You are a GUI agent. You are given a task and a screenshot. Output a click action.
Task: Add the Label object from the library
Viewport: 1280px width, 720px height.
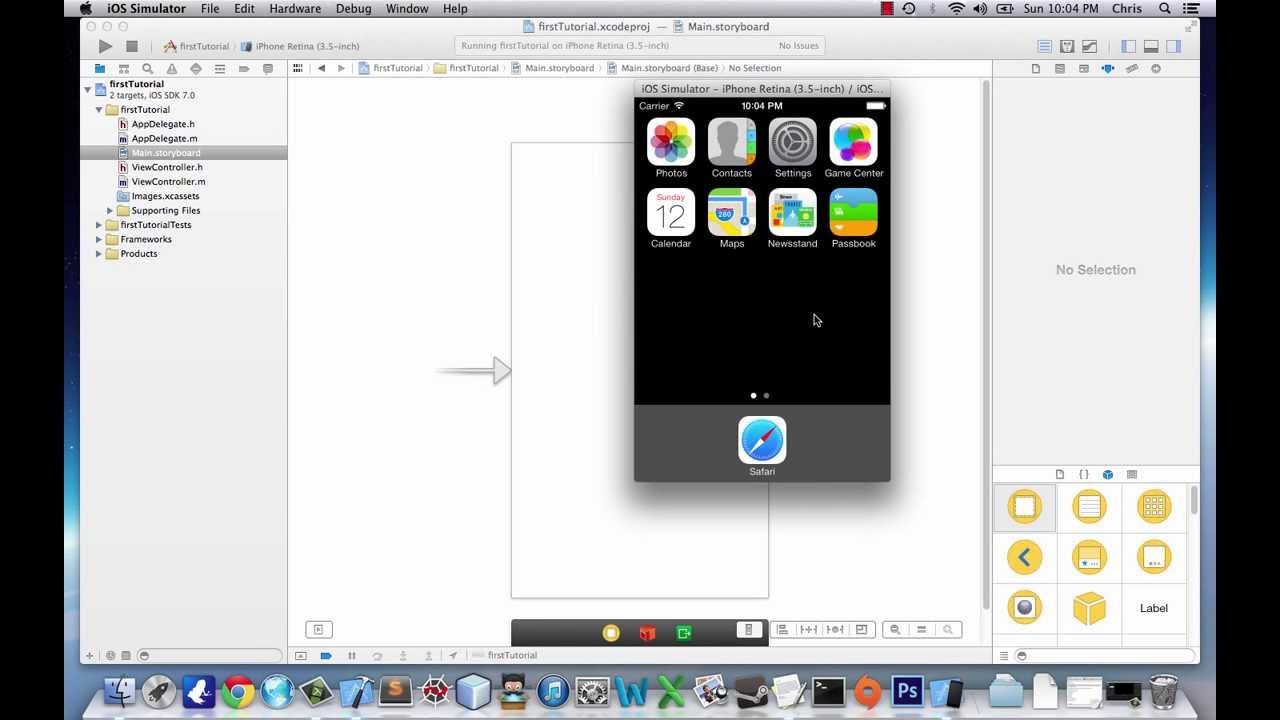click(1153, 608)
